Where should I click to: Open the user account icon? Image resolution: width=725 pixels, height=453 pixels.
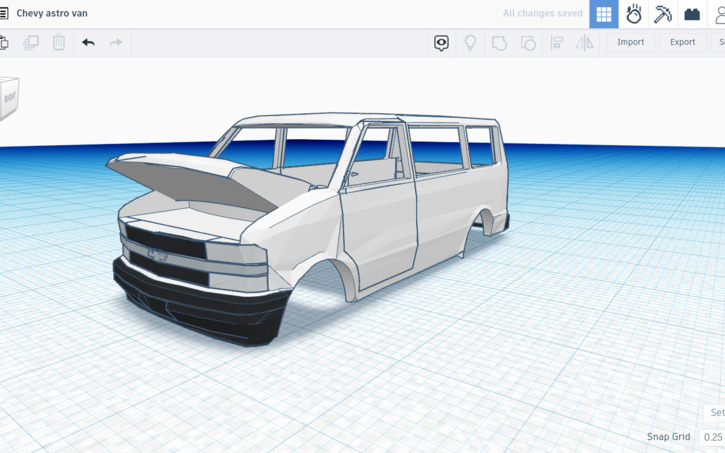coord(719,14)
